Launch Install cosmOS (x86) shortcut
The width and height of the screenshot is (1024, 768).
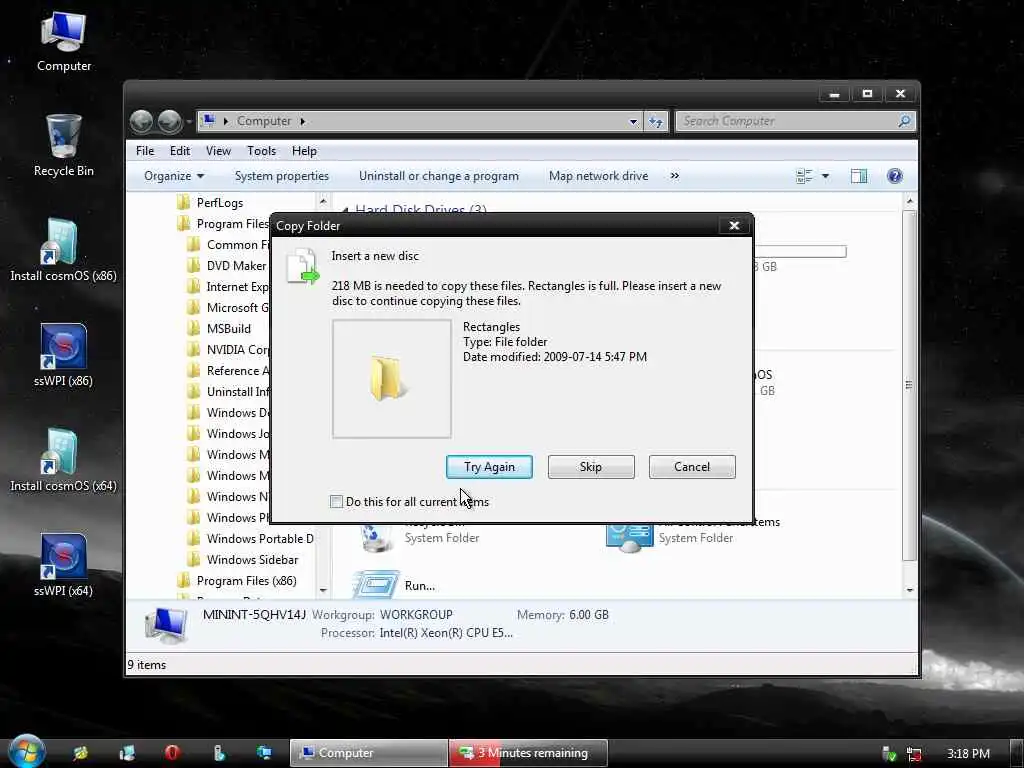(x=63, y=250)
